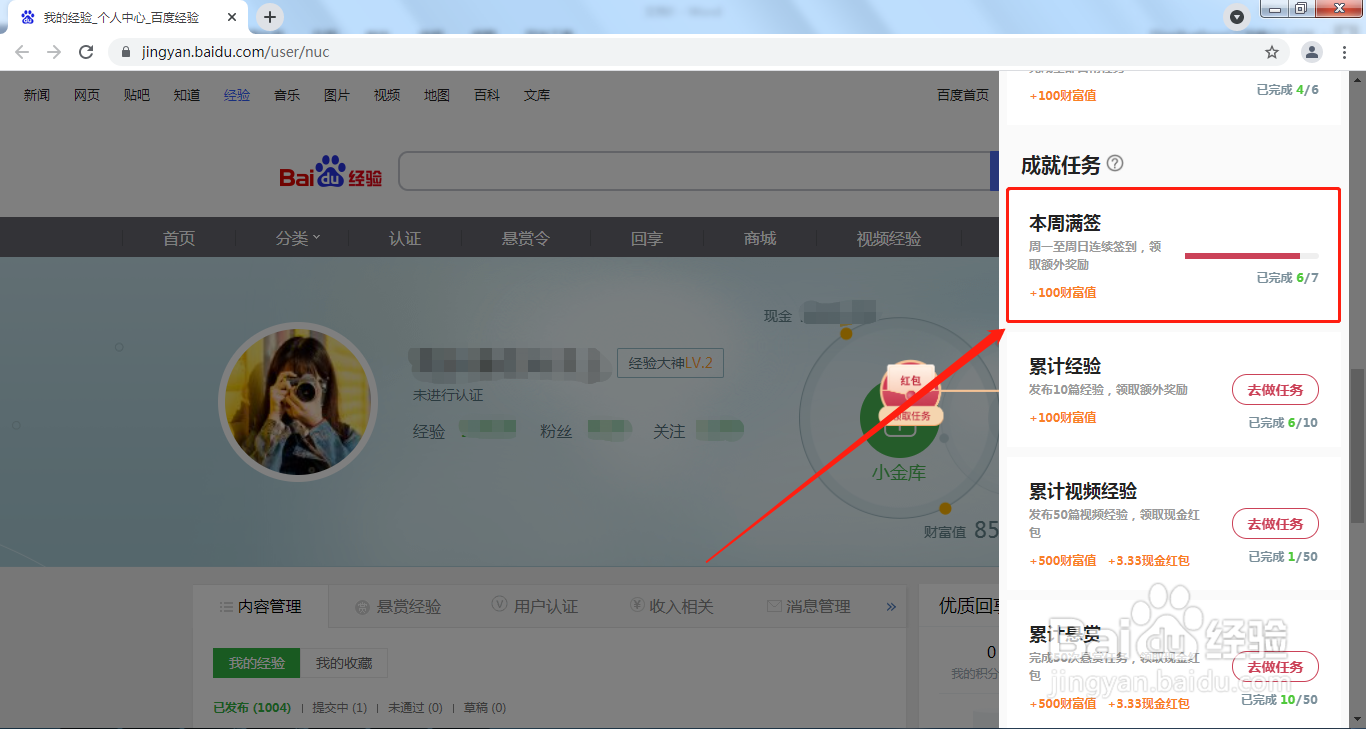Open 回享 in navigation bar
Viewport: 1366px width, 729px height.
click(x=647, y=238)
